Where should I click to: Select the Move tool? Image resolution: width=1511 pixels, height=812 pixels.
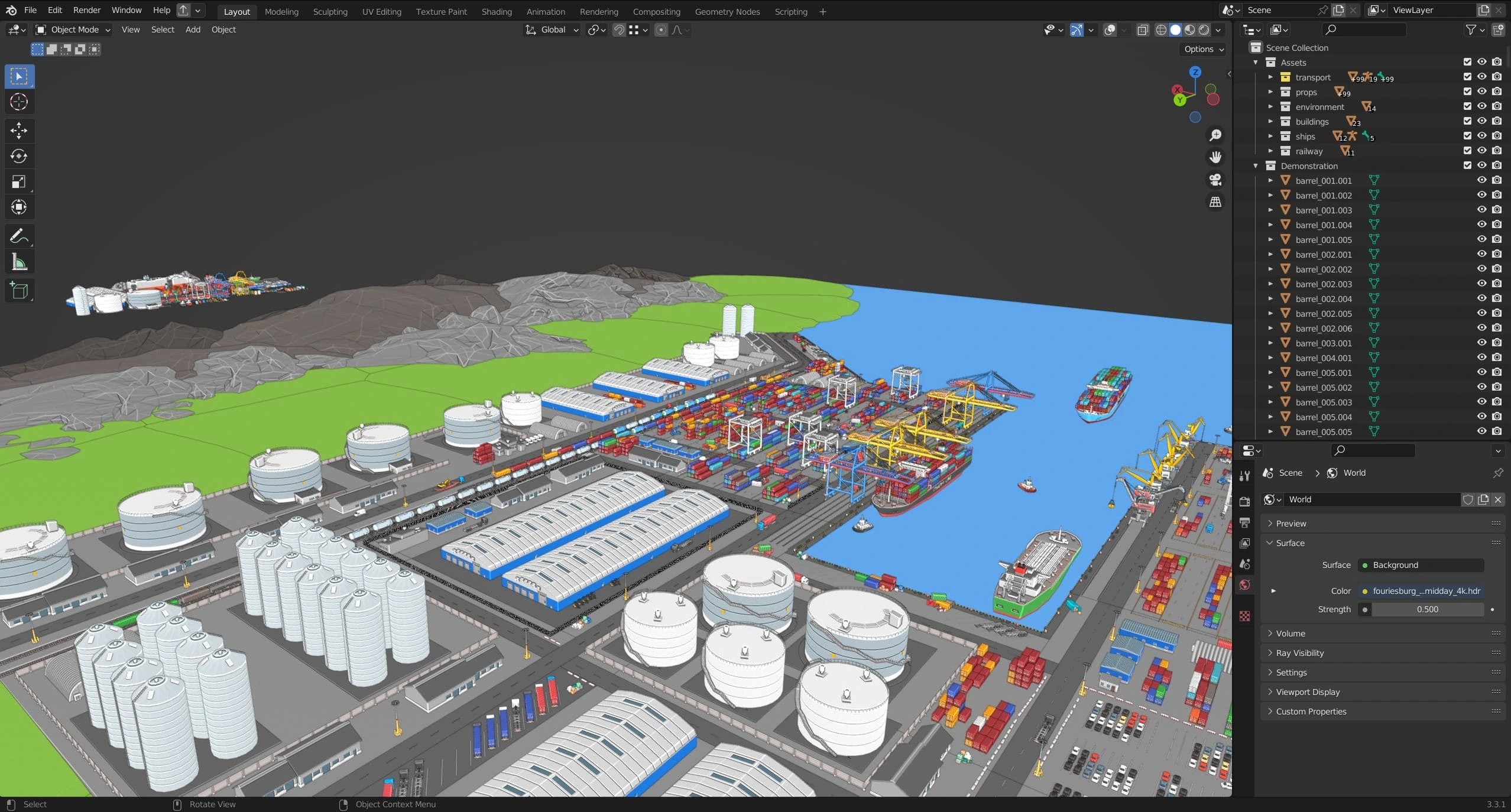19,130
